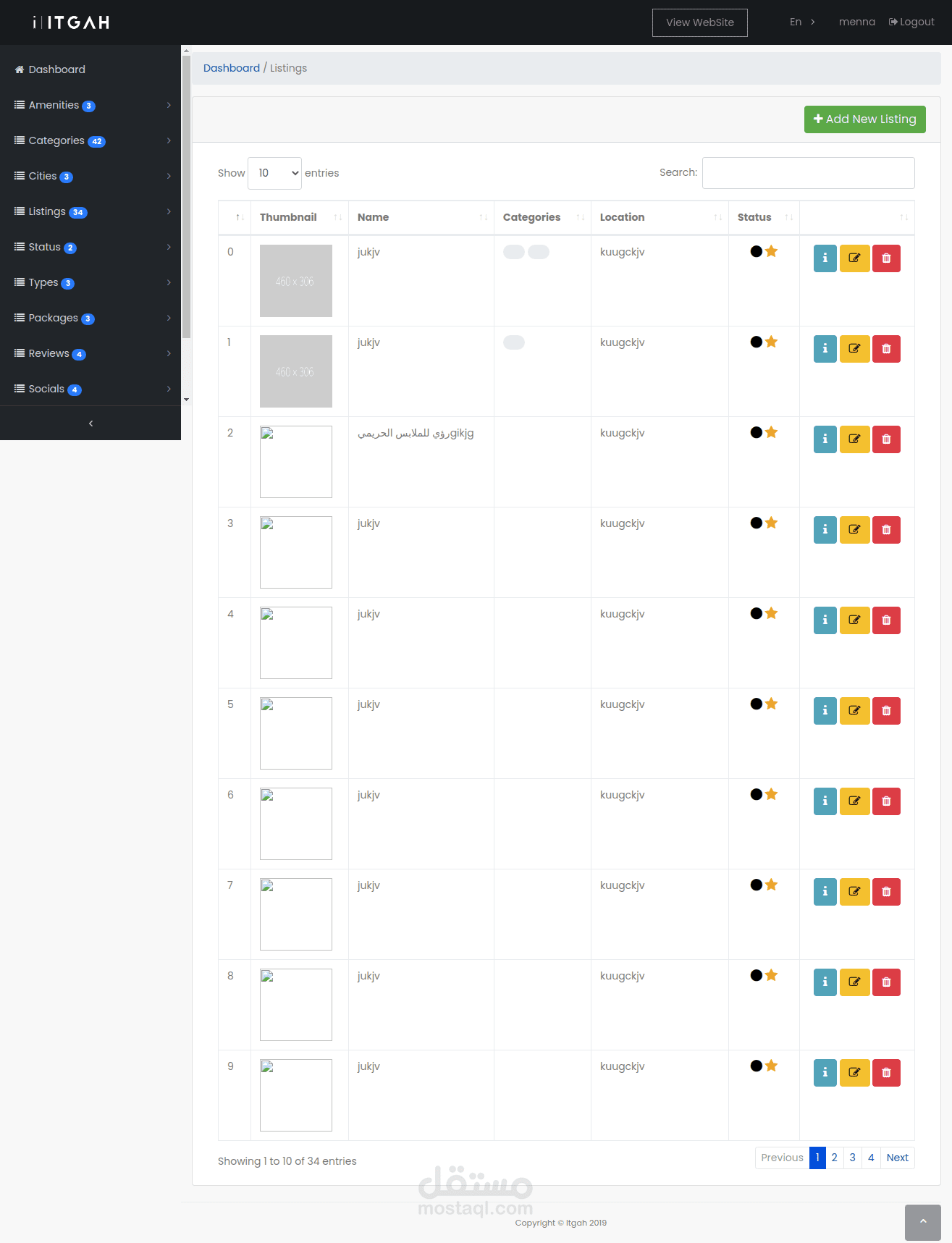The height and width of the screenshot is (1243, 952).
Task: Click the Add New Listing button
Action: click(864, 119)
